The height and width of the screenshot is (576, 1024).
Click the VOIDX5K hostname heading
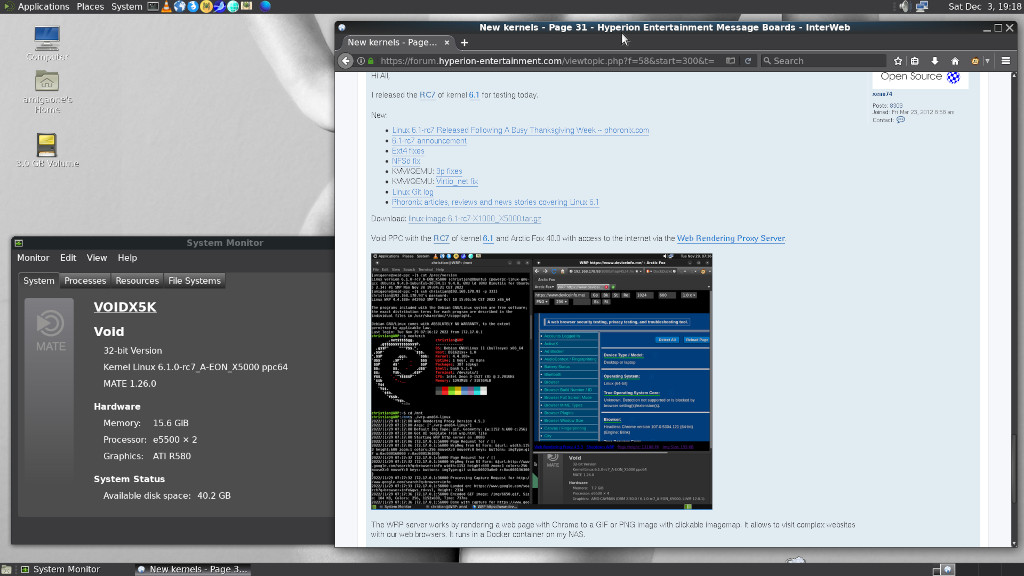(125, 307)
